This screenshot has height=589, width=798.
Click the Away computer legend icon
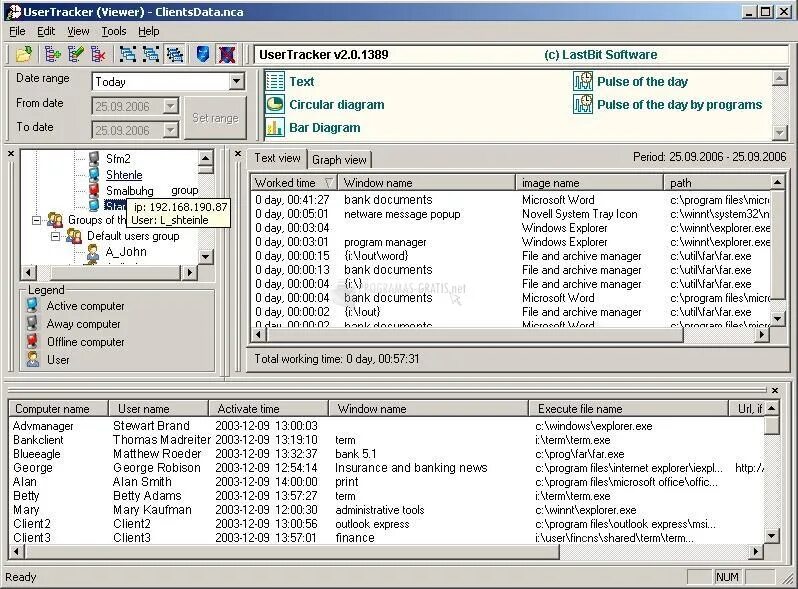[x=33, y=323]
